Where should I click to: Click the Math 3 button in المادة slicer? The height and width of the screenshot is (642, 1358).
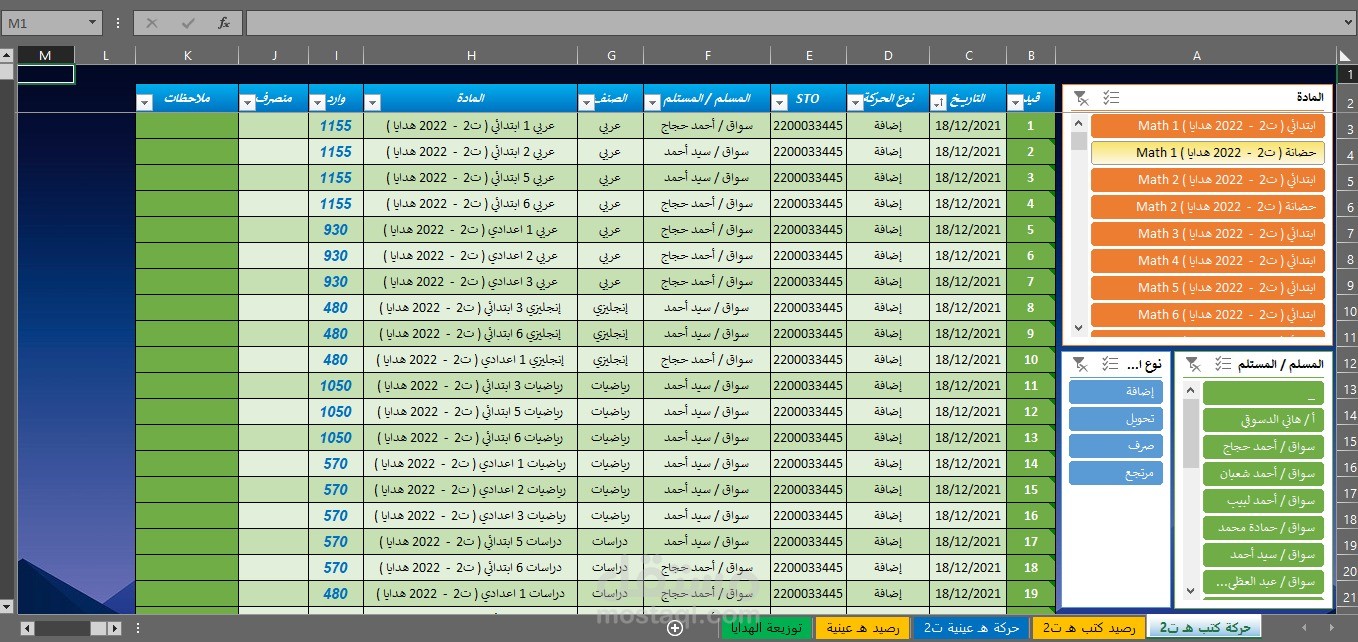click(x=1207, y=233)
